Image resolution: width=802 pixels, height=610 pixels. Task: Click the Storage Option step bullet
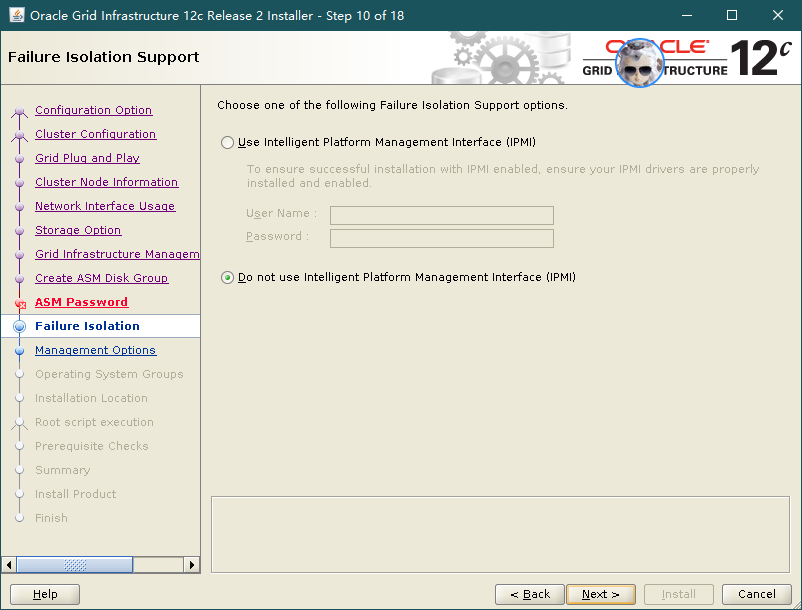click(19, 231)
